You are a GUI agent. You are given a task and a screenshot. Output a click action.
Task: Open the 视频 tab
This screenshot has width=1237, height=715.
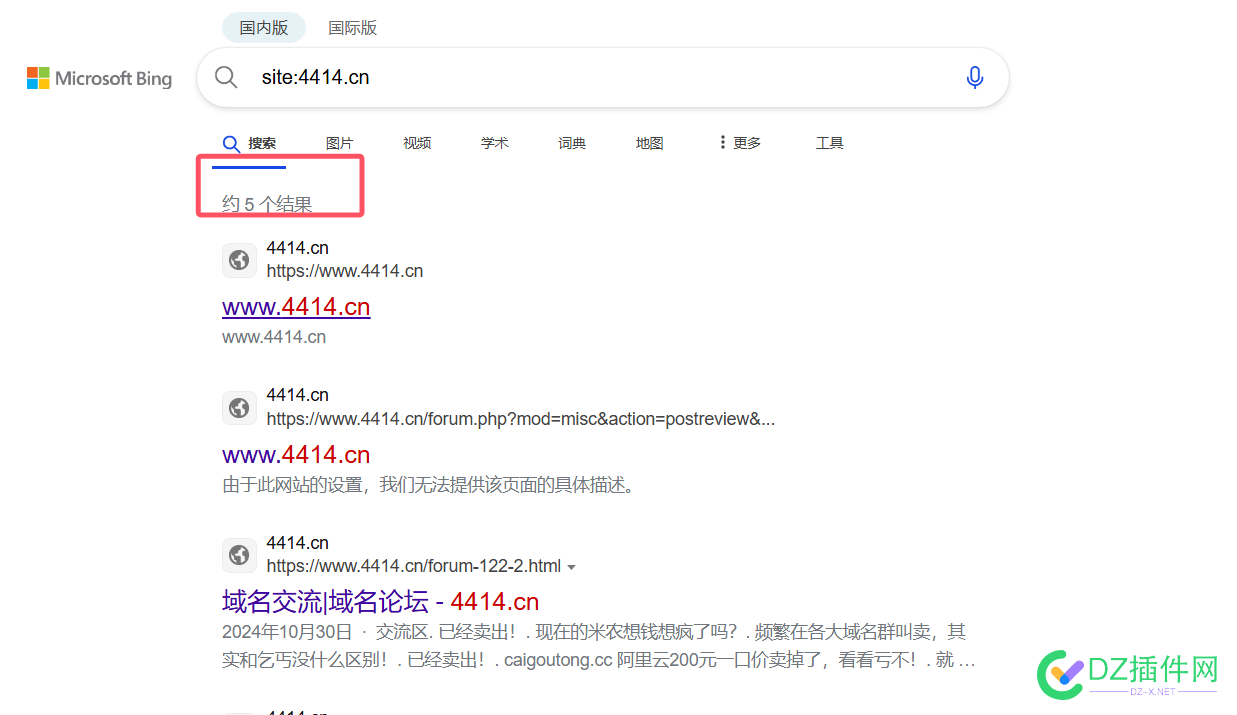(417, 143)
